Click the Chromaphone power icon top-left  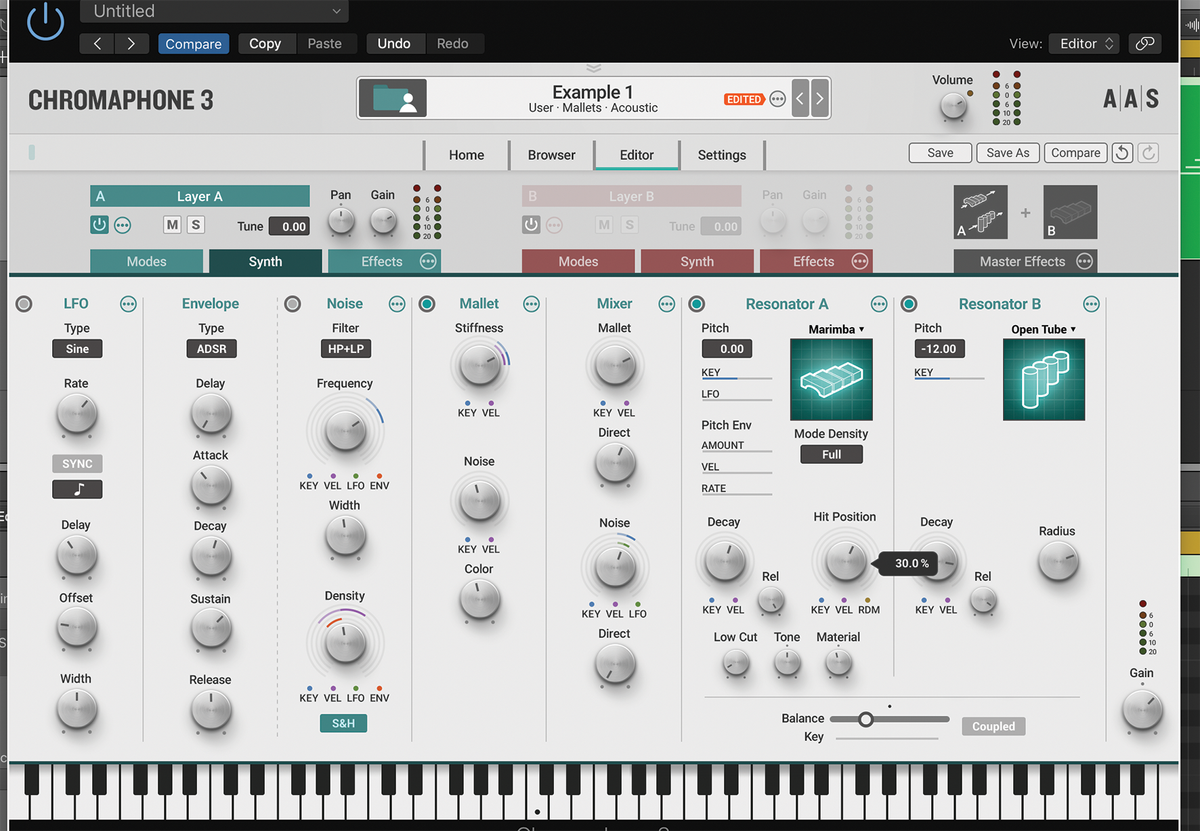pyautogui.click(x=44, y=22)
